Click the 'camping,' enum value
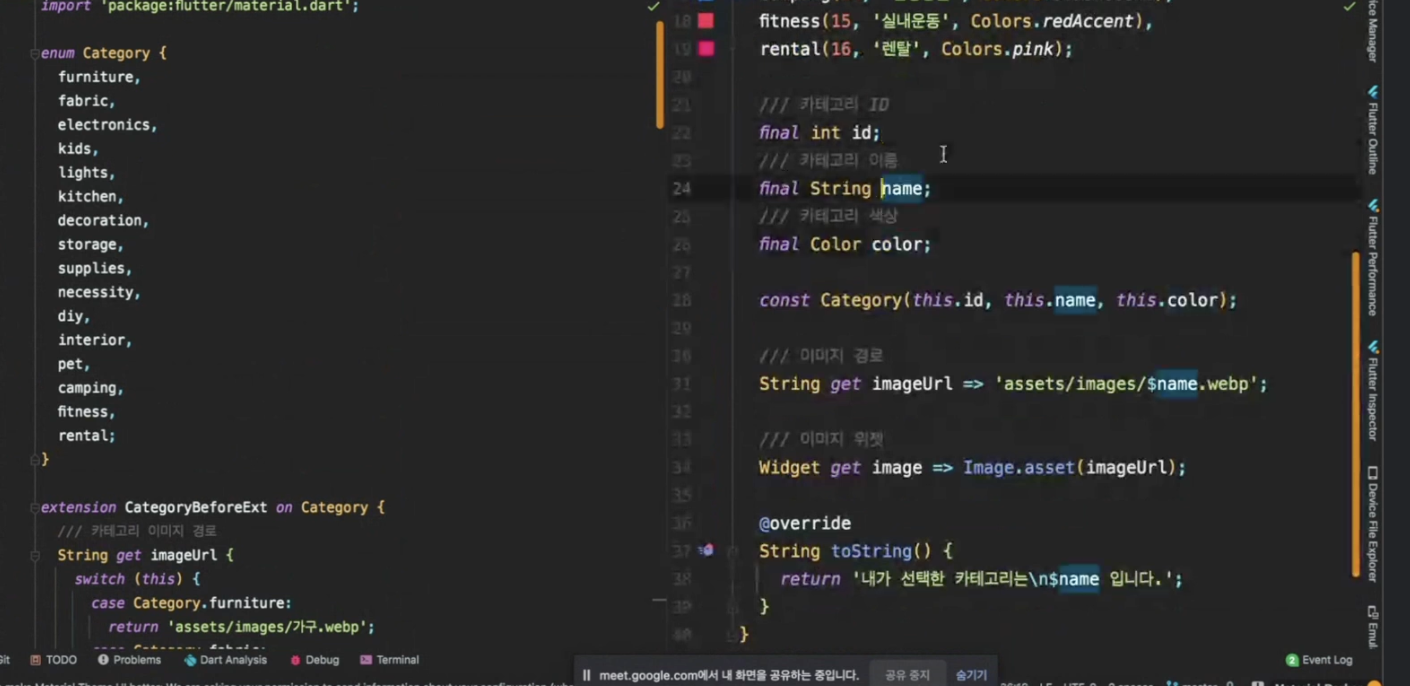This screenshot has width=1410, height=686. tap(90, 388)
